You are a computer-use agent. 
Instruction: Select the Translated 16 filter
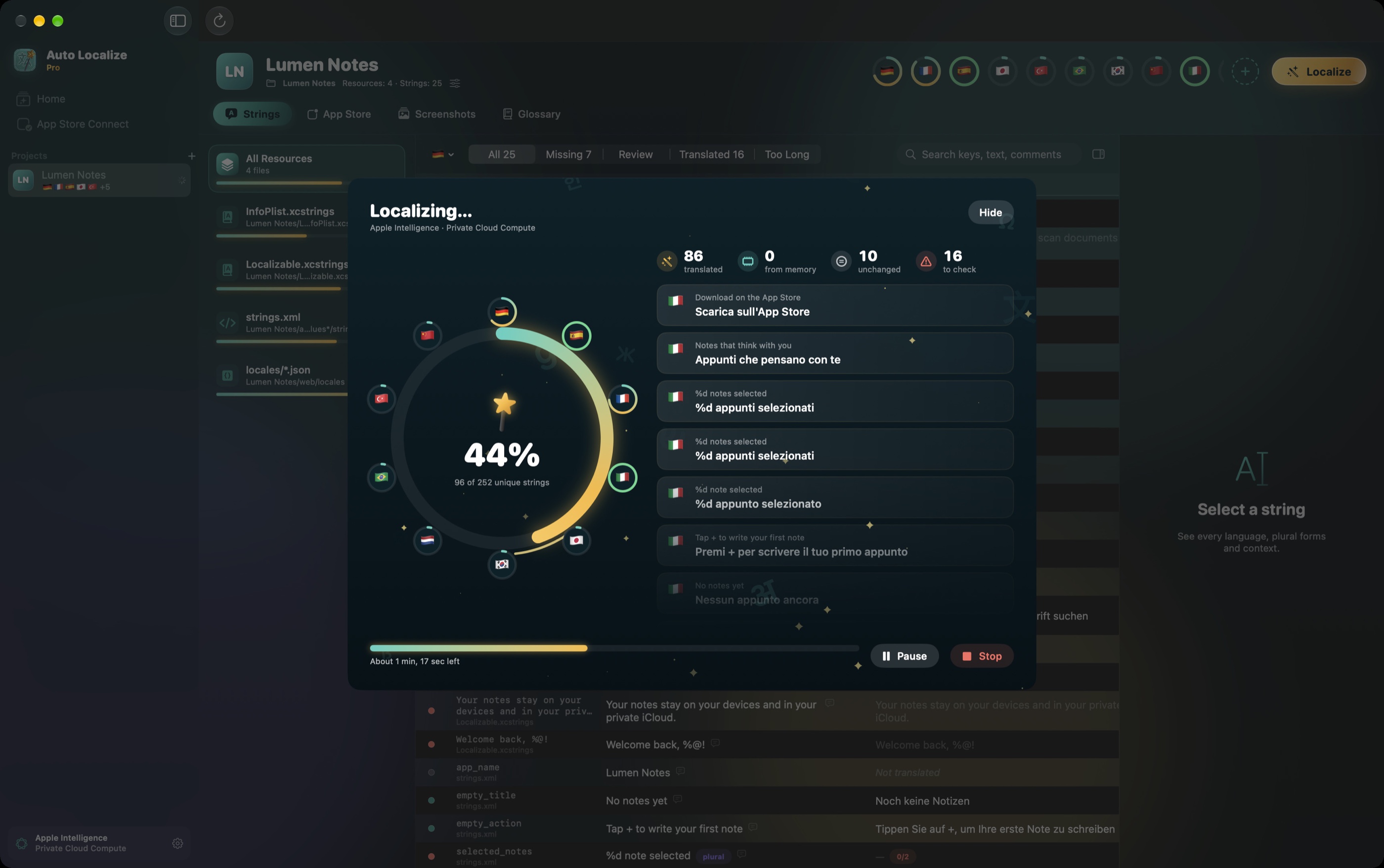[x=711, y=154]
